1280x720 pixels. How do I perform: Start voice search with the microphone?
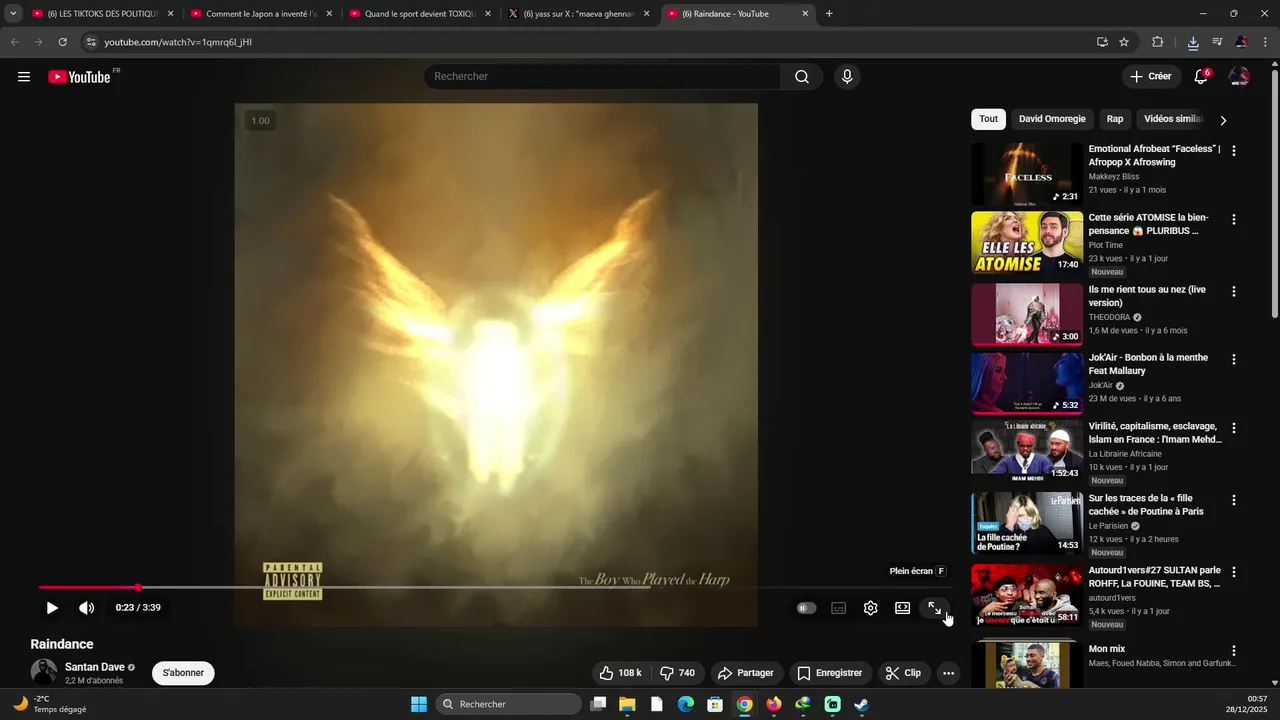coord(847,77)
